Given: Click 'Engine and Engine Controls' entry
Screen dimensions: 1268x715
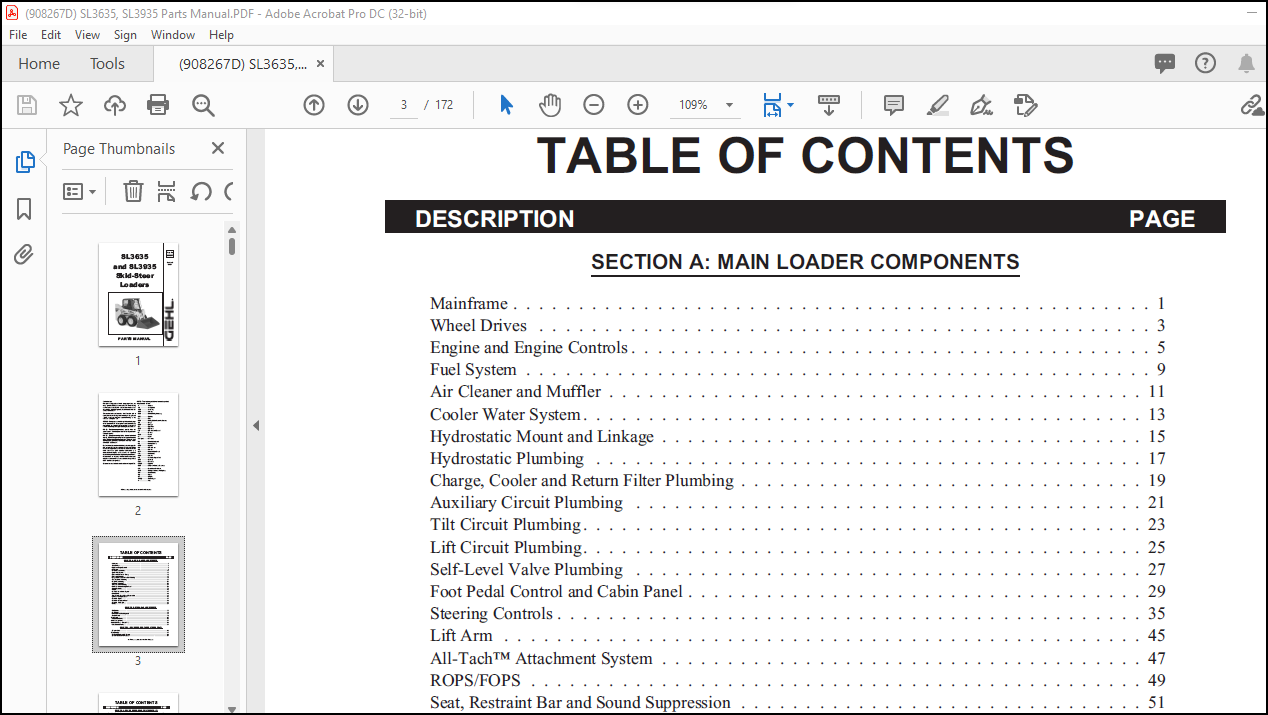Looking at the screenshot, I should 529,347.
